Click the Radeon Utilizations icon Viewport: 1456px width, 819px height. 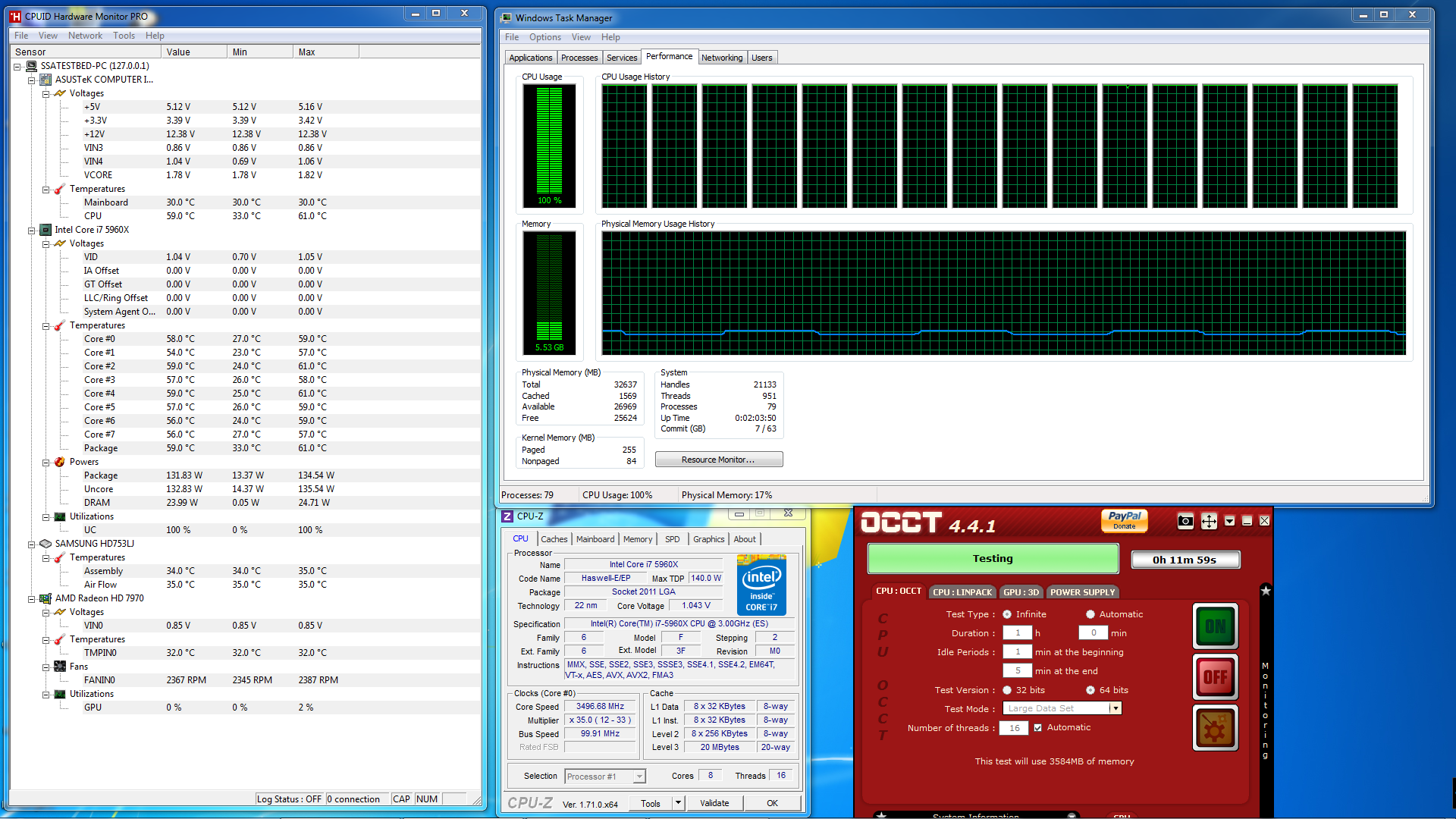[x=60, y=694]
